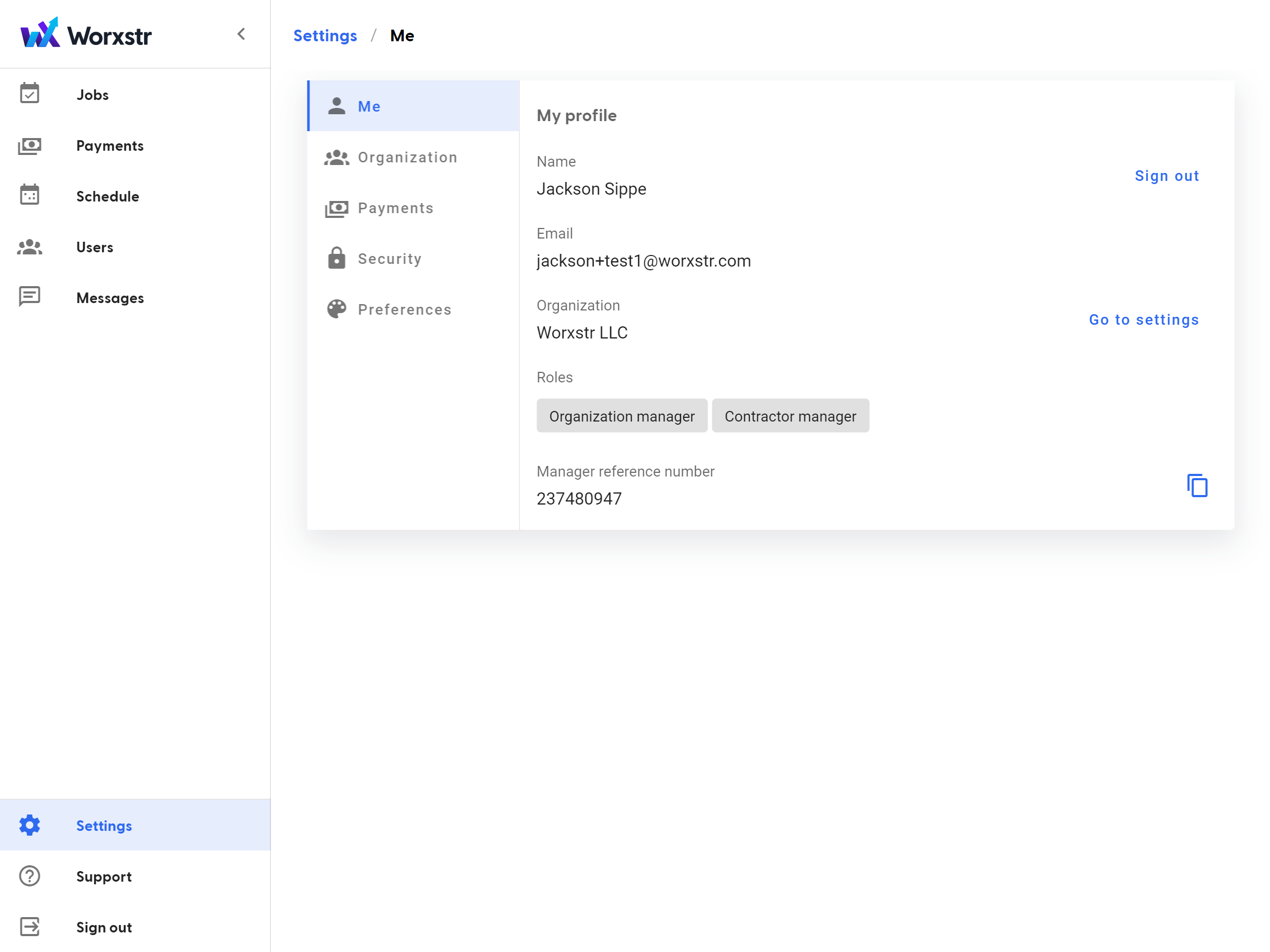Click the Organization manager role chip
This screenshot has height=952, width=1270.
tap(621, 416)
